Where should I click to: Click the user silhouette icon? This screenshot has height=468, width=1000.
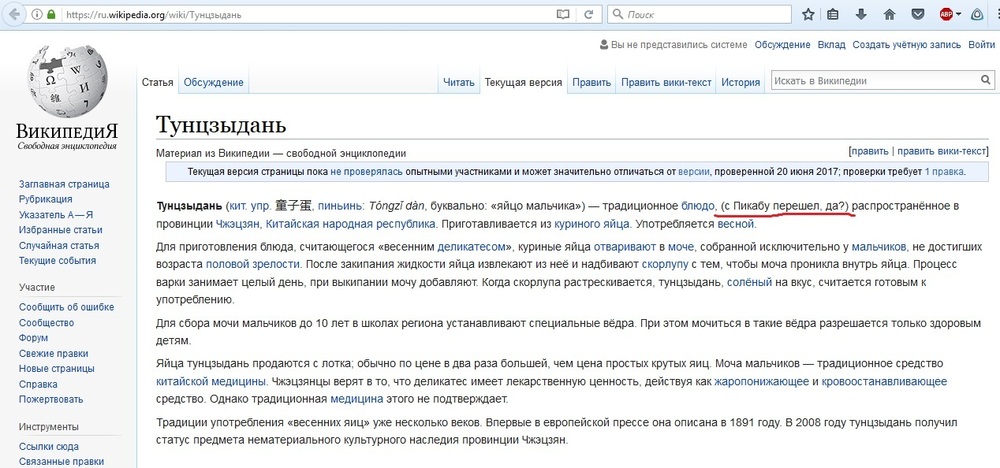pyautogui.click(x=604, y=45)
